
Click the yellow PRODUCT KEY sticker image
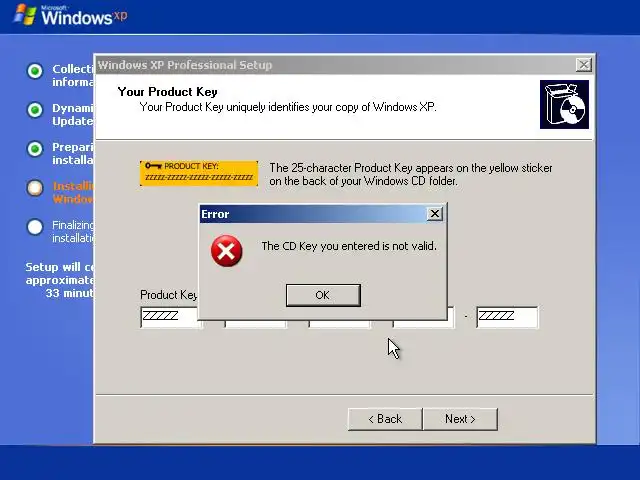(x=199, y=173)
